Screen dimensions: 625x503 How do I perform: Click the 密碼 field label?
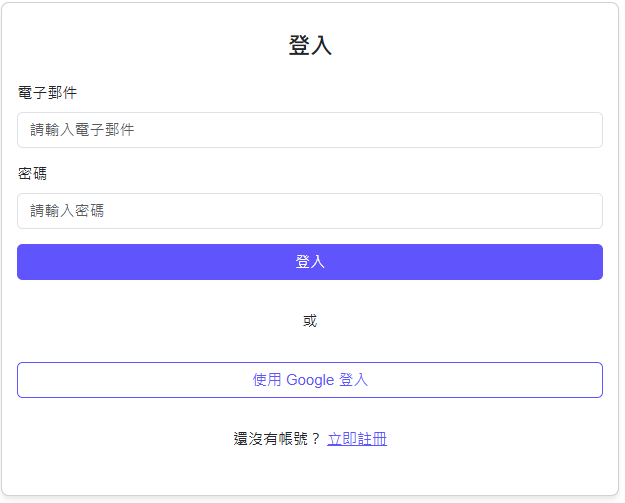tap(32, 174)
